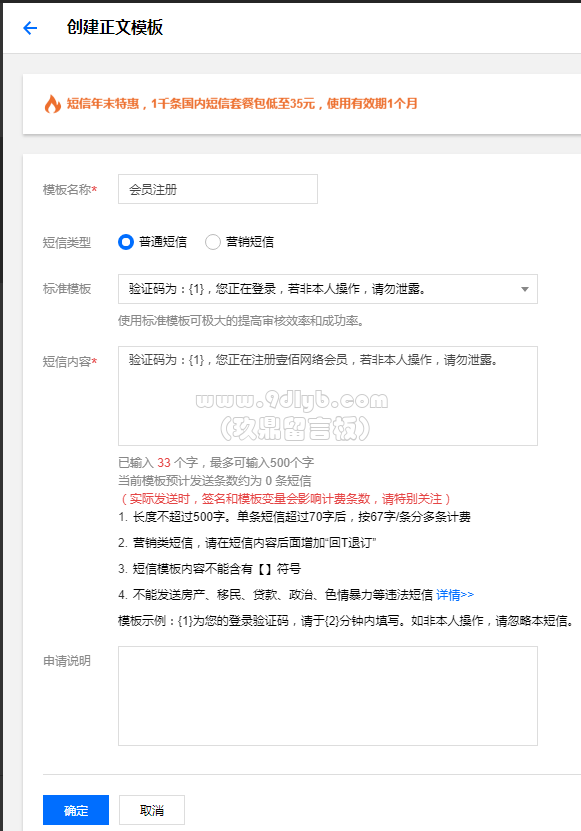Click the 确定 button
The image size is (581, 831).
[76, 810]
